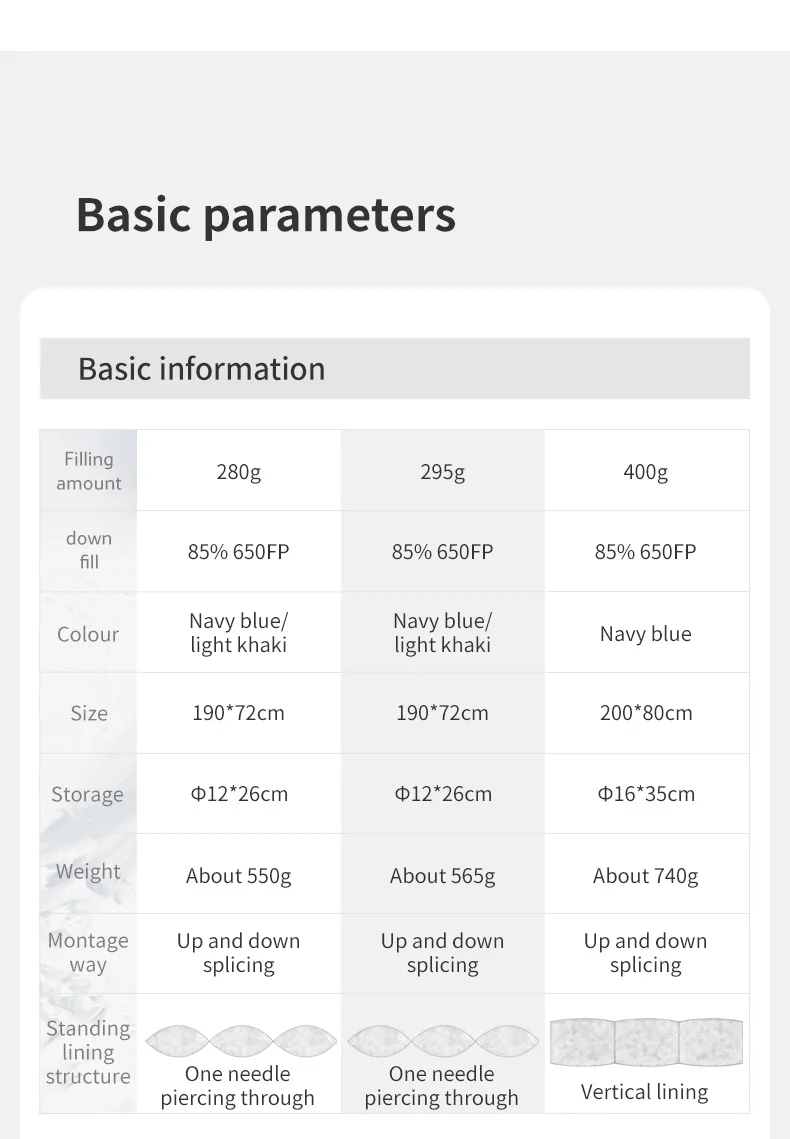
Task: Select the Basic information section header
Action: click(x=394, y=368)
